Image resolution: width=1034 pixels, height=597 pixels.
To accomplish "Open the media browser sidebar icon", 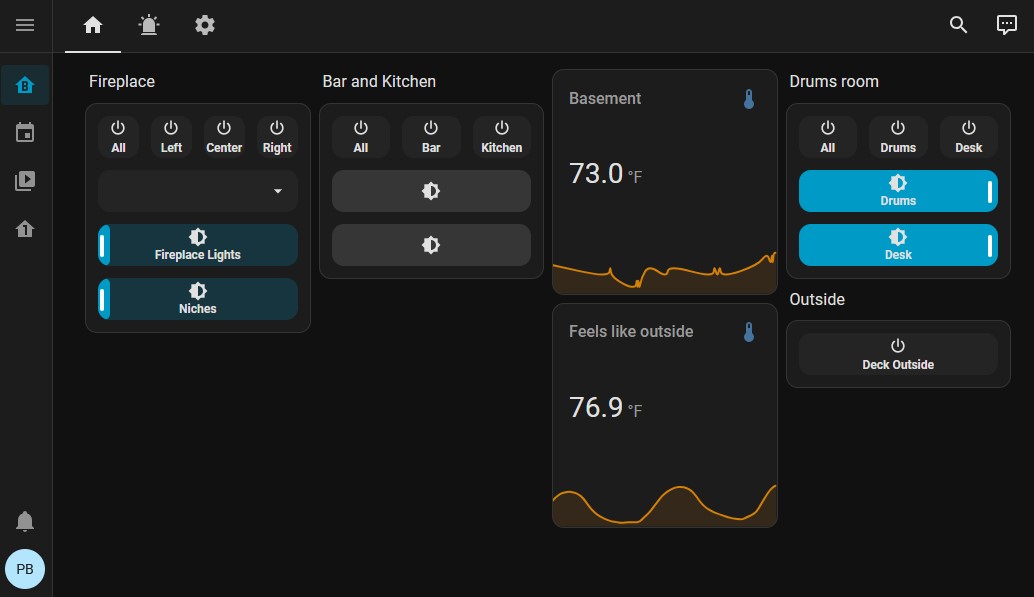I will pos(25,181).
